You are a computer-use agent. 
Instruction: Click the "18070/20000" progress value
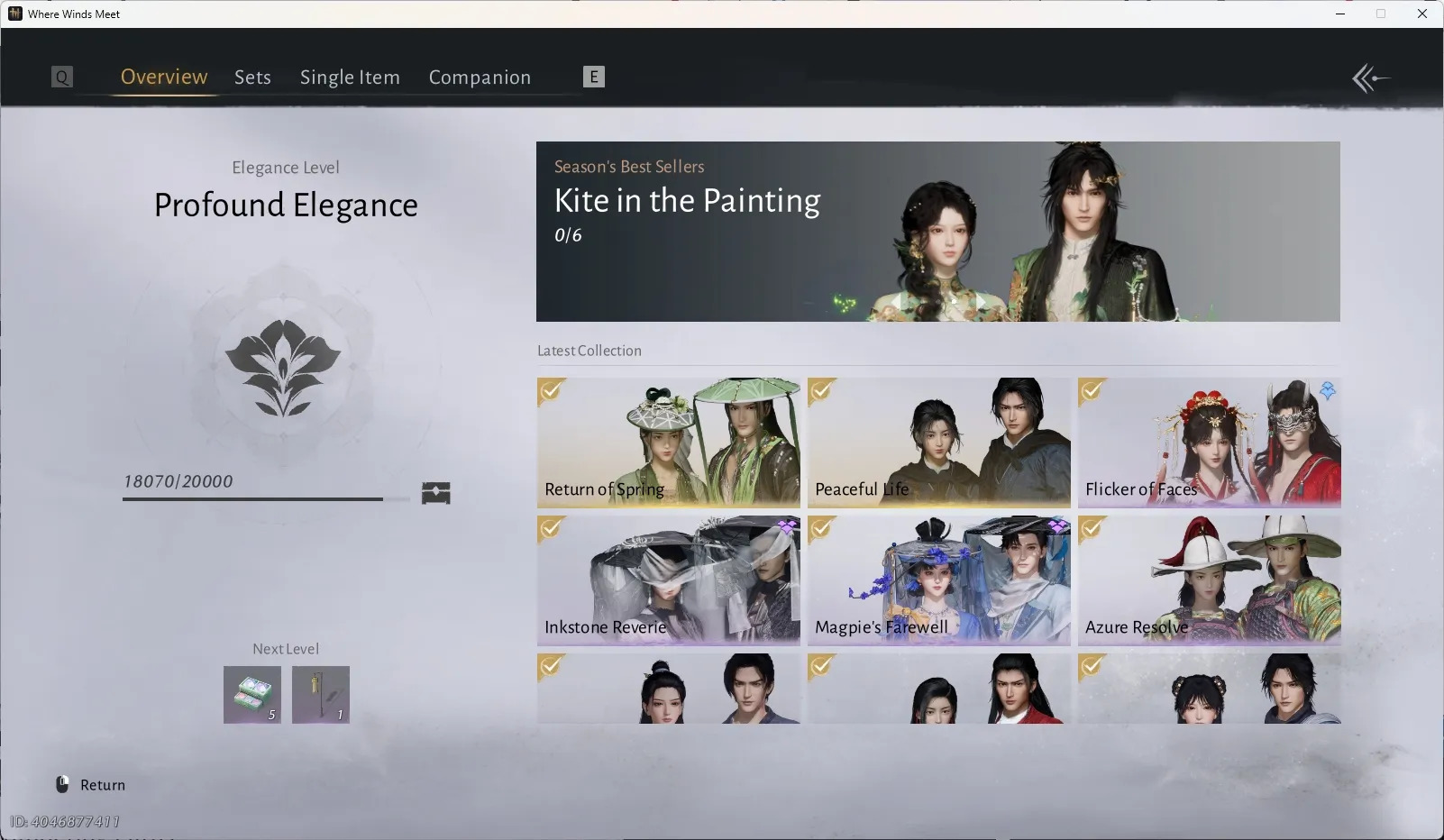(178, 481)
